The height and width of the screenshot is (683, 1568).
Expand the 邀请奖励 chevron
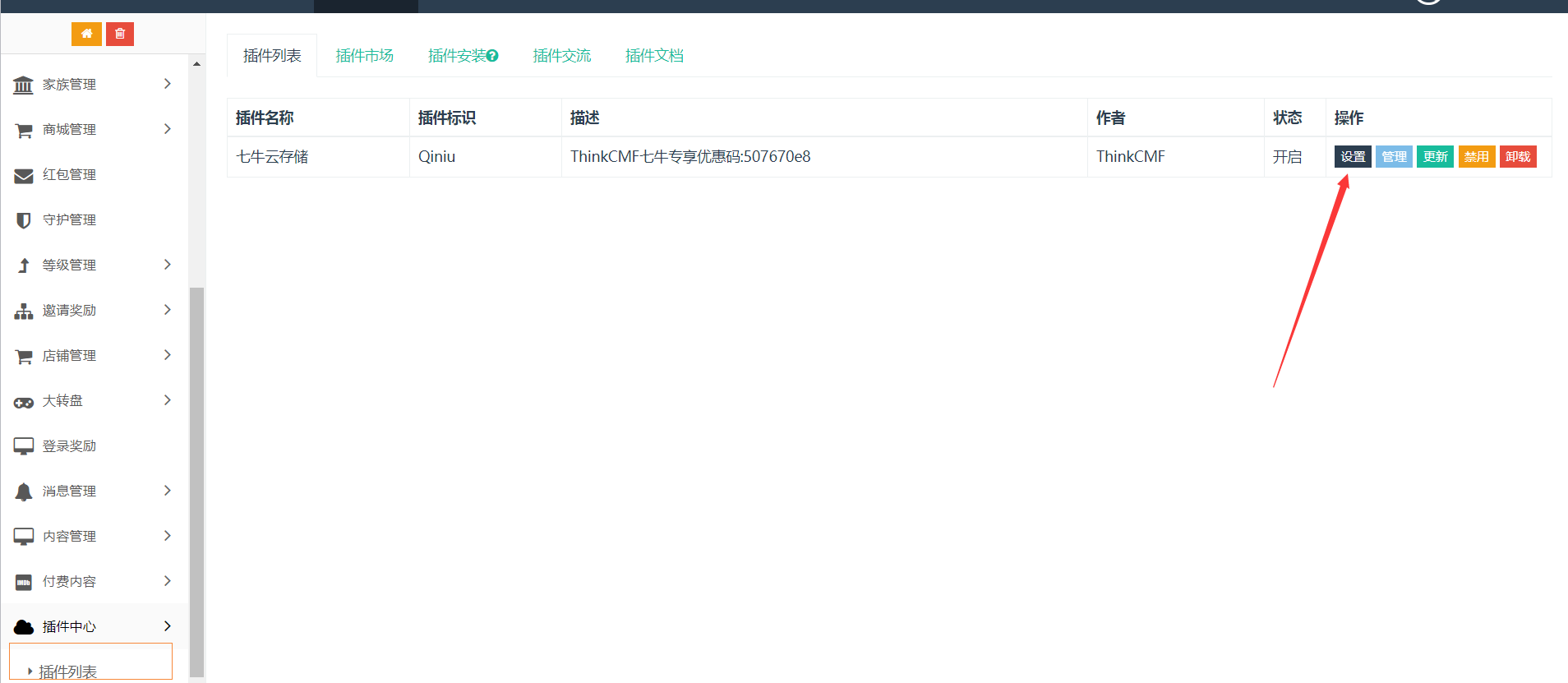[x=168, y=310]
